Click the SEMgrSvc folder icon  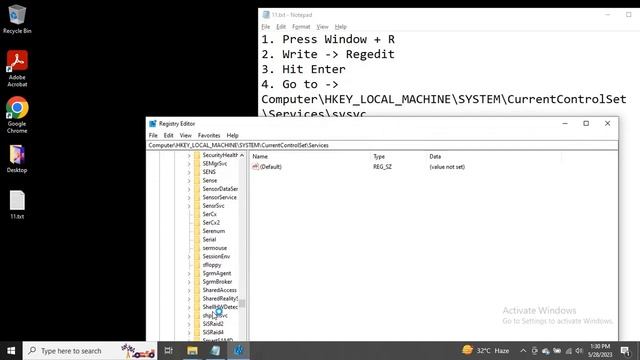pyautogui.click(x=198, y=164)
